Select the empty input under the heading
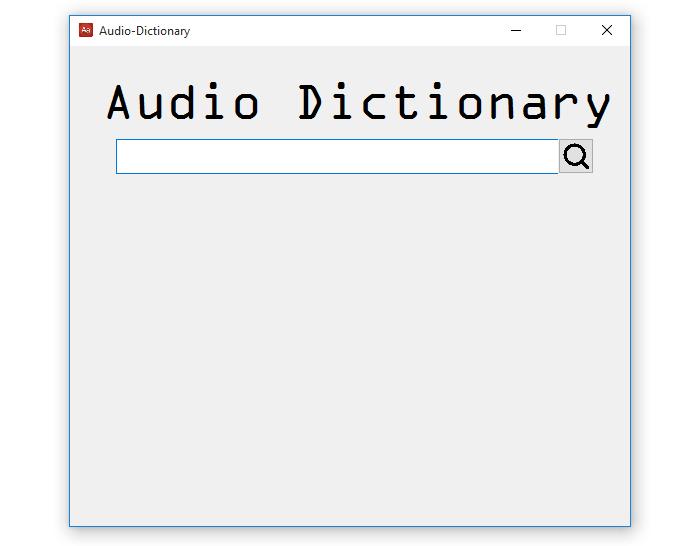The image size is (700, 546). pyautogui.click(x=337, y=156)
